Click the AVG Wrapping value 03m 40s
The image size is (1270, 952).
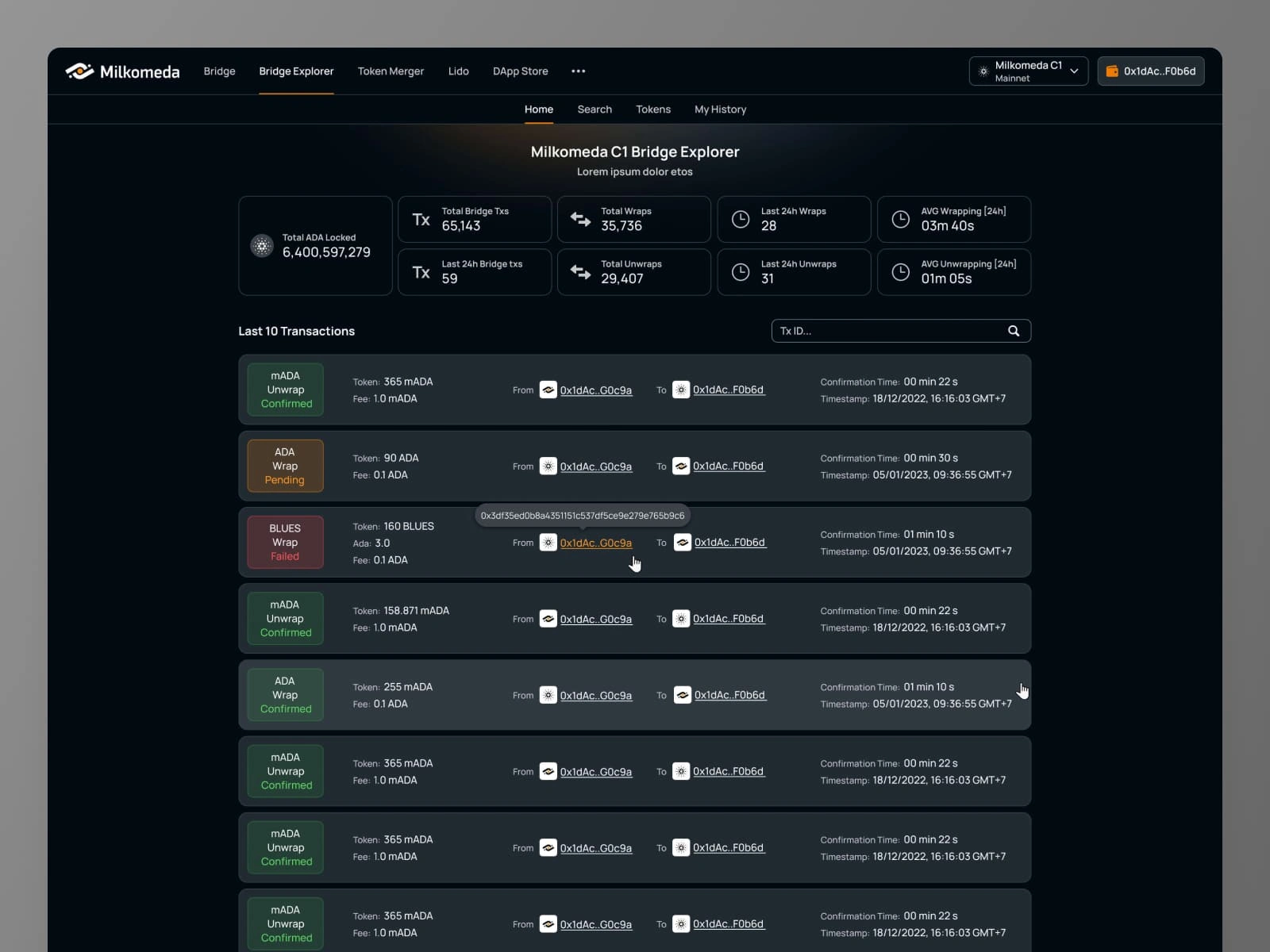(948, 226)
